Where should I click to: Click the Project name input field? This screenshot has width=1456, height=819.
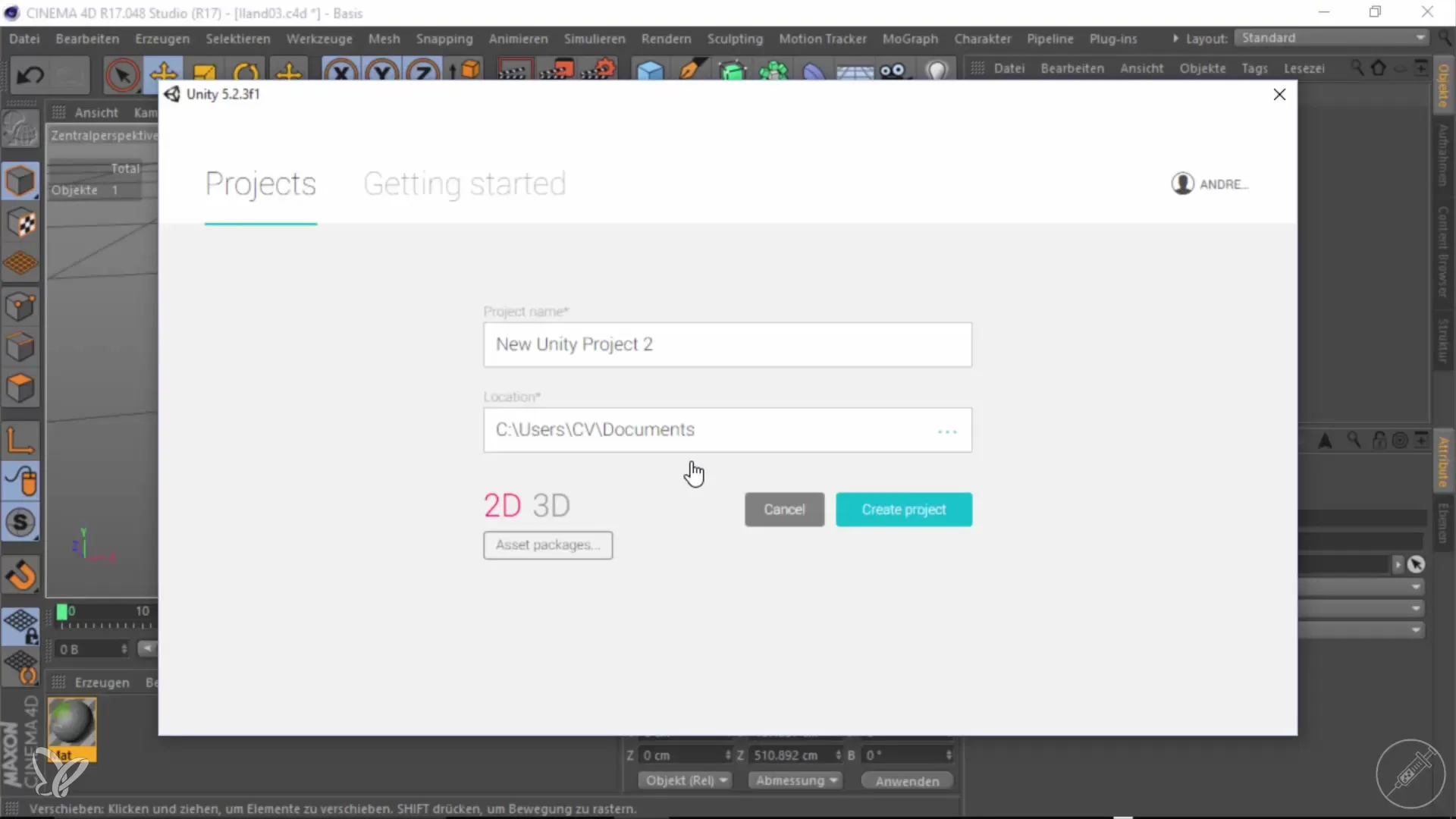(x=727, y=345)
